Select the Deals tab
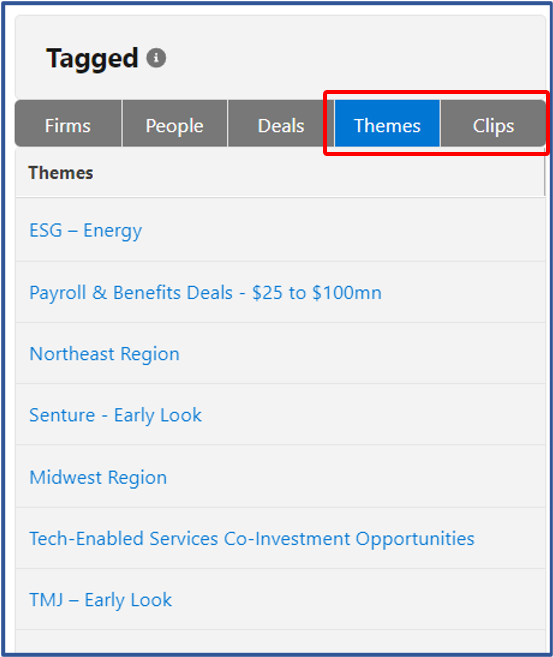Image resolution: width=553 pixels, height=657 pixels. [281, 124]
